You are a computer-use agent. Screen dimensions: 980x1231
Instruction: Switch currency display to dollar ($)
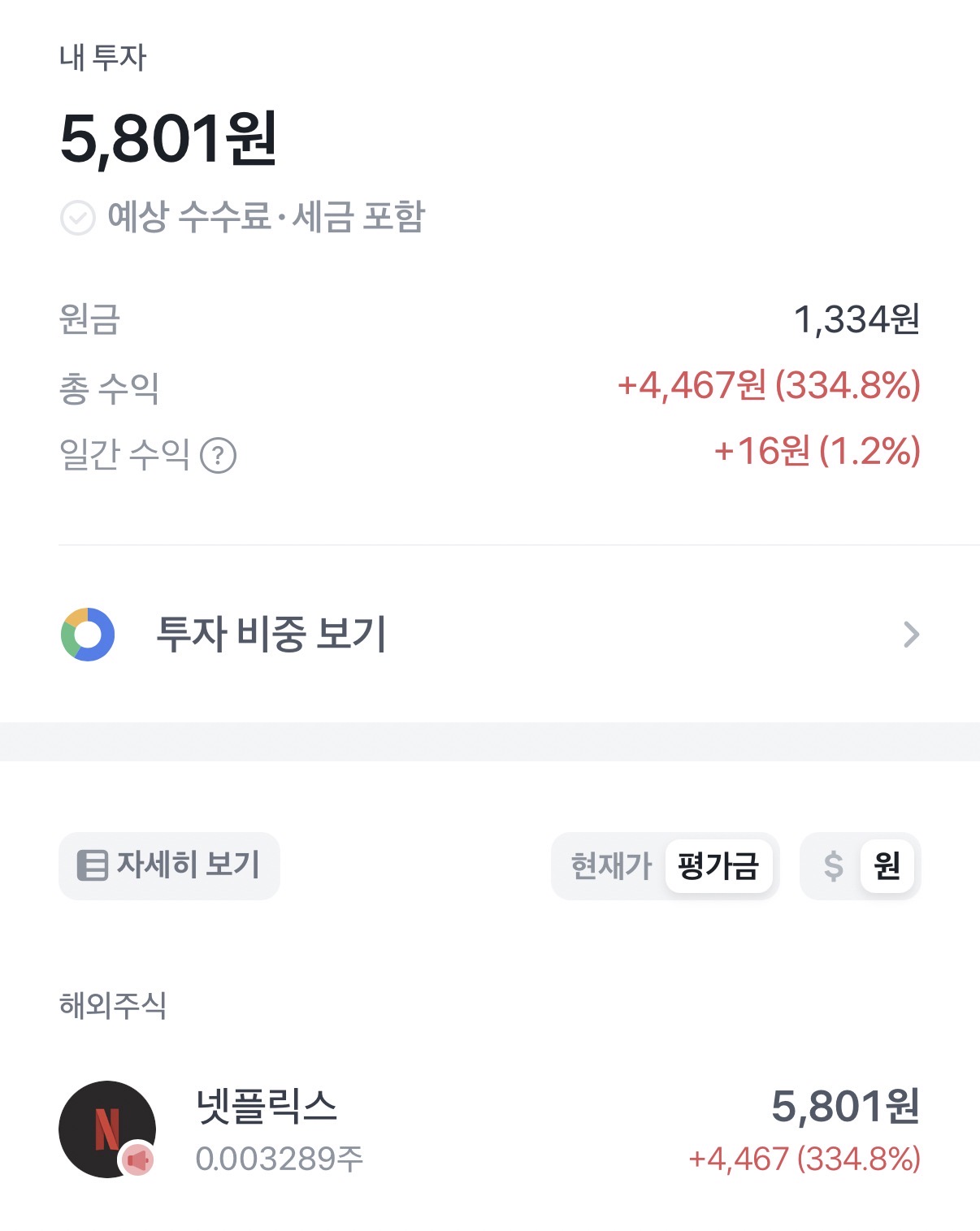tap(833, 866)
